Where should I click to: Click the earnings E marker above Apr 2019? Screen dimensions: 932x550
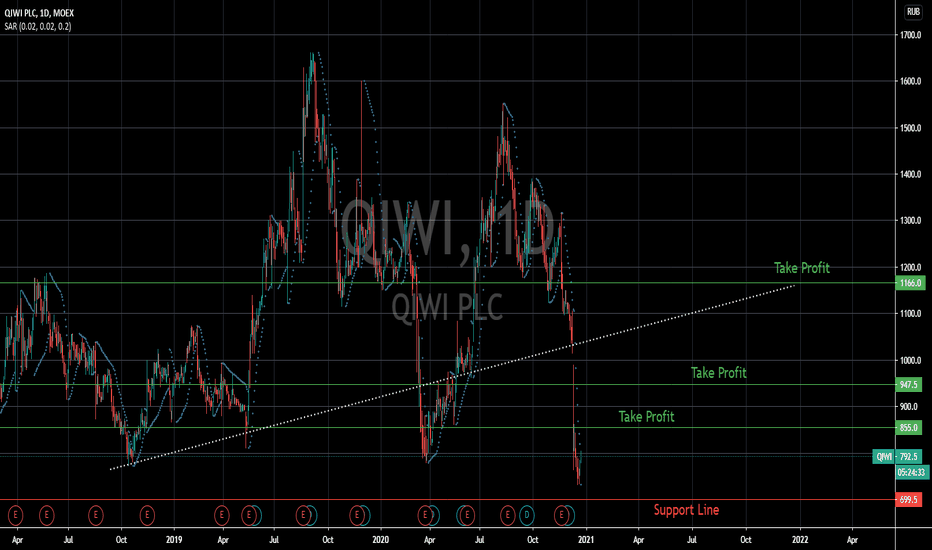pyautogui.click(x=222, y=515)
